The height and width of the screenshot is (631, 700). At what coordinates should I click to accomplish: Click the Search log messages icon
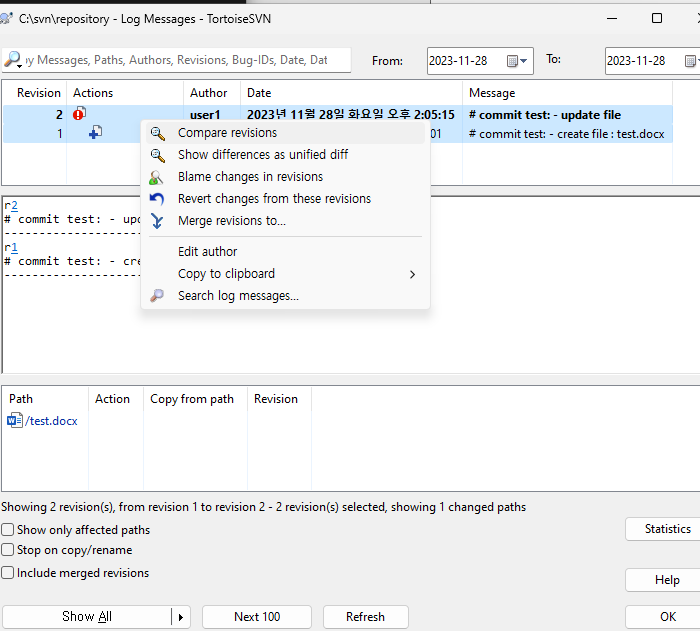tap(157, 296)
